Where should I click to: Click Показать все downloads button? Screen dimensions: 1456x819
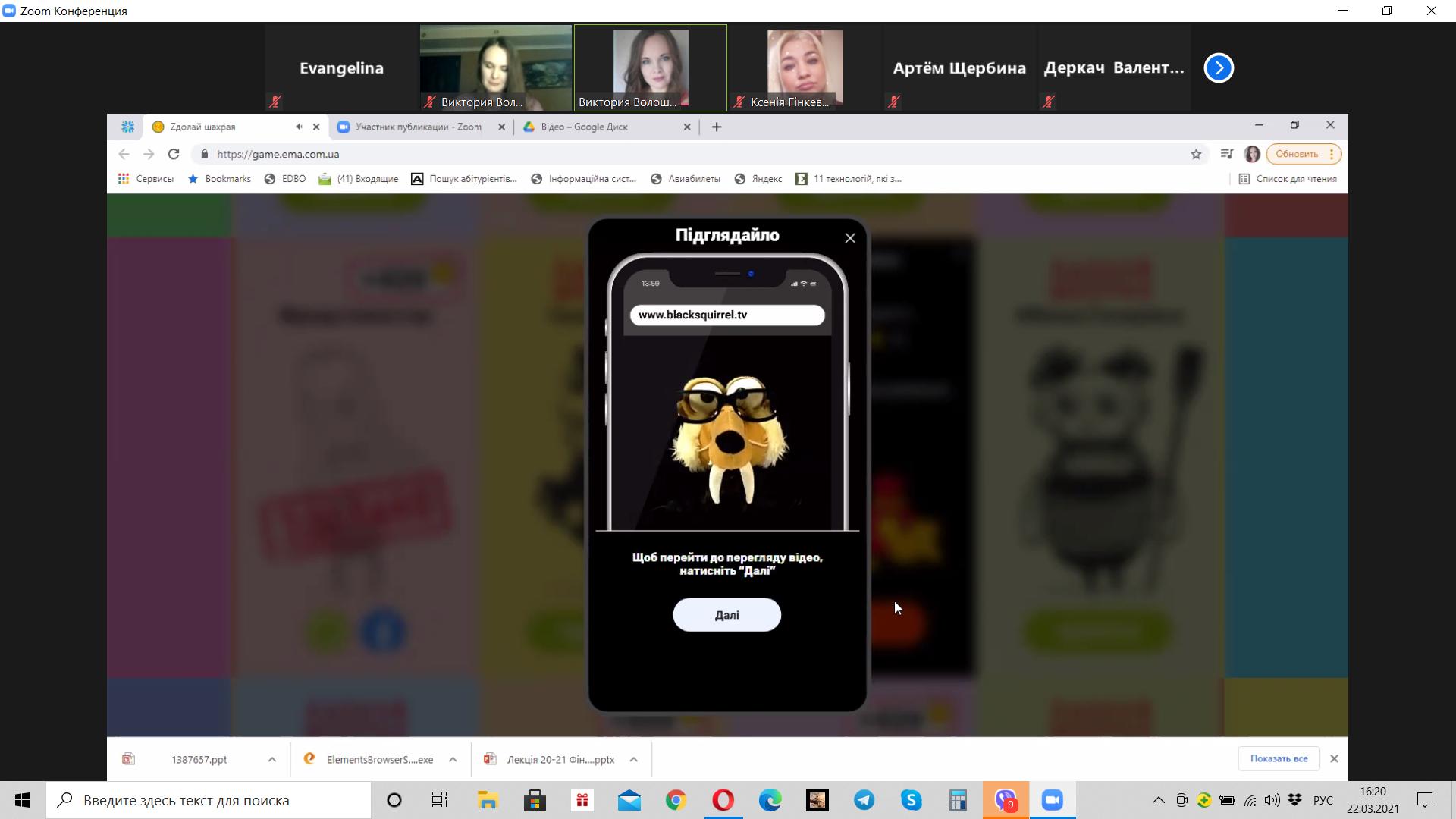(1279, 758)
